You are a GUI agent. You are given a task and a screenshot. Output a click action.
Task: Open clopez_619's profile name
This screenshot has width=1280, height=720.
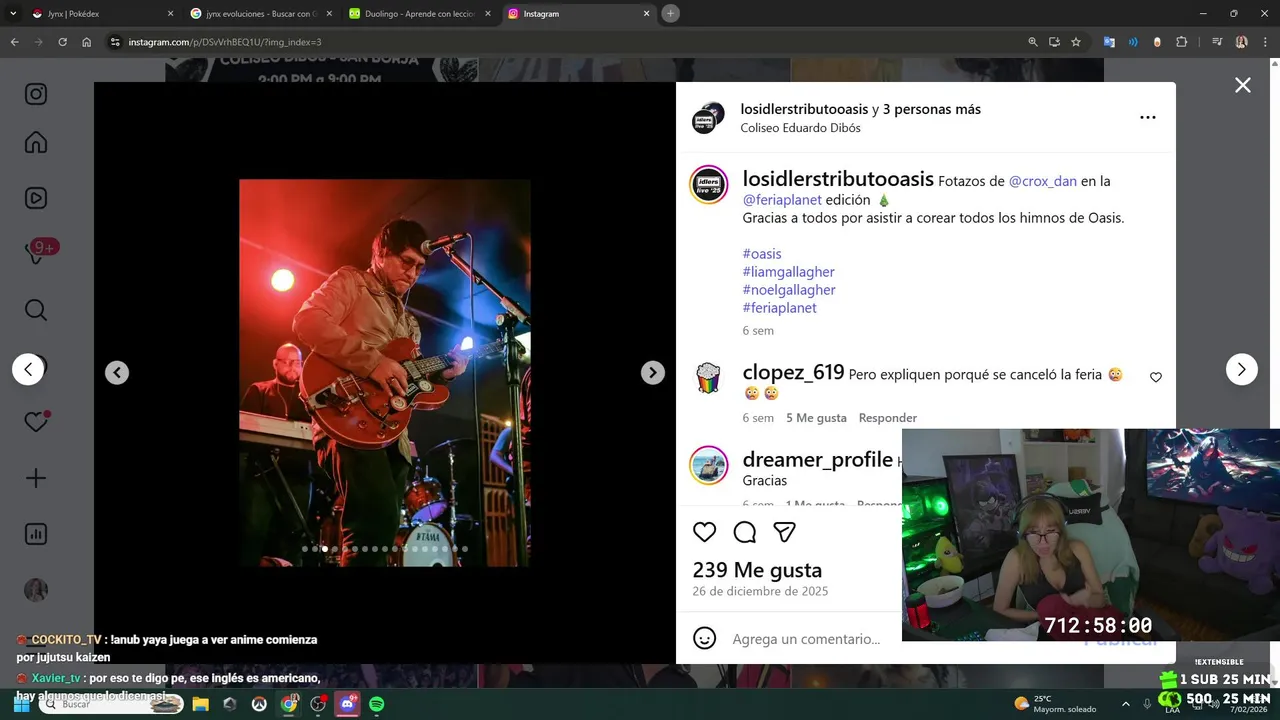pos(793,373)
